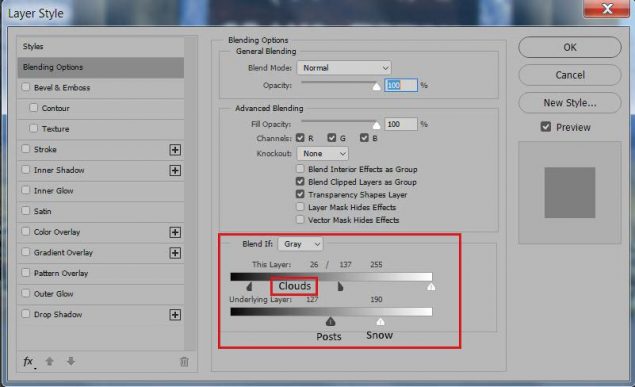This screenshot has height=387, width=635.
Task: Enable the Bevel & Emboss checkbox
Action: point(26,87)
